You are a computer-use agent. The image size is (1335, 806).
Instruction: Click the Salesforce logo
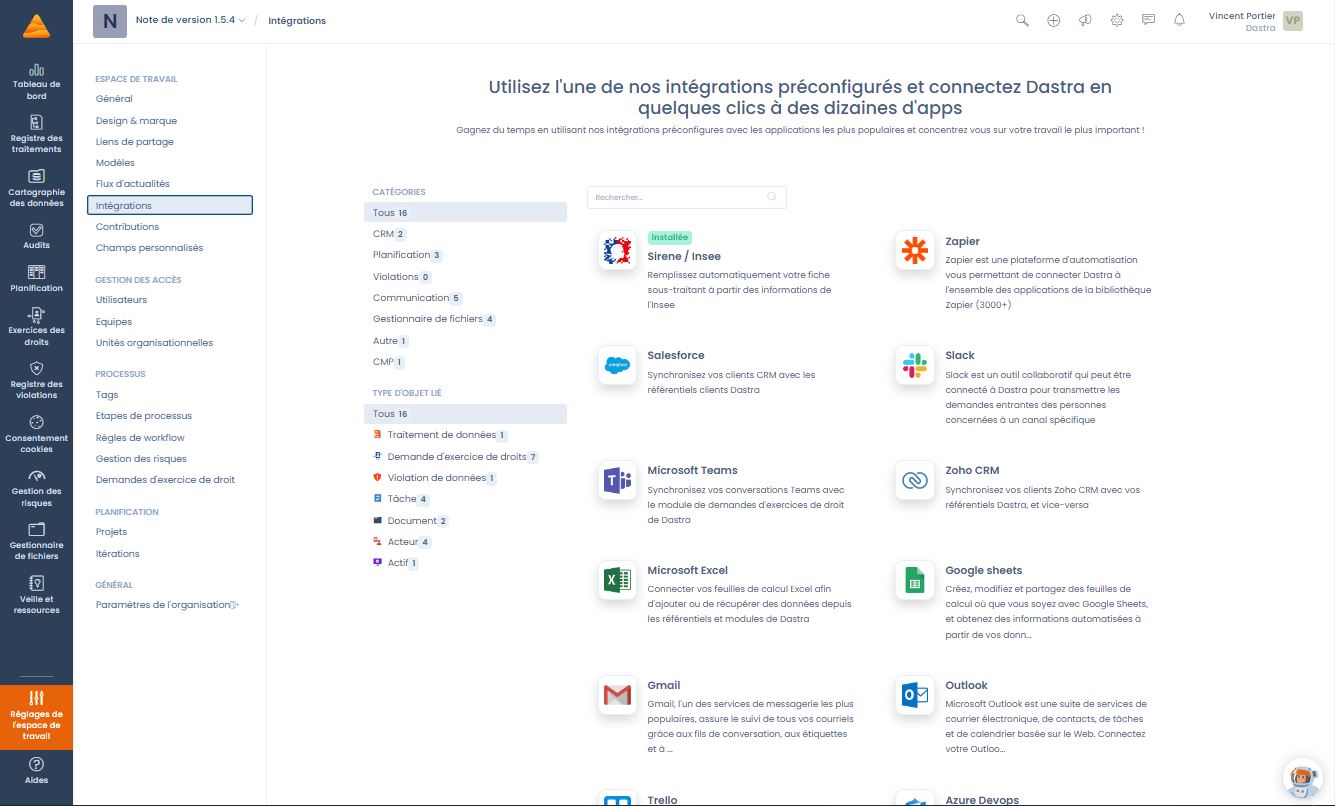(617, 366)
